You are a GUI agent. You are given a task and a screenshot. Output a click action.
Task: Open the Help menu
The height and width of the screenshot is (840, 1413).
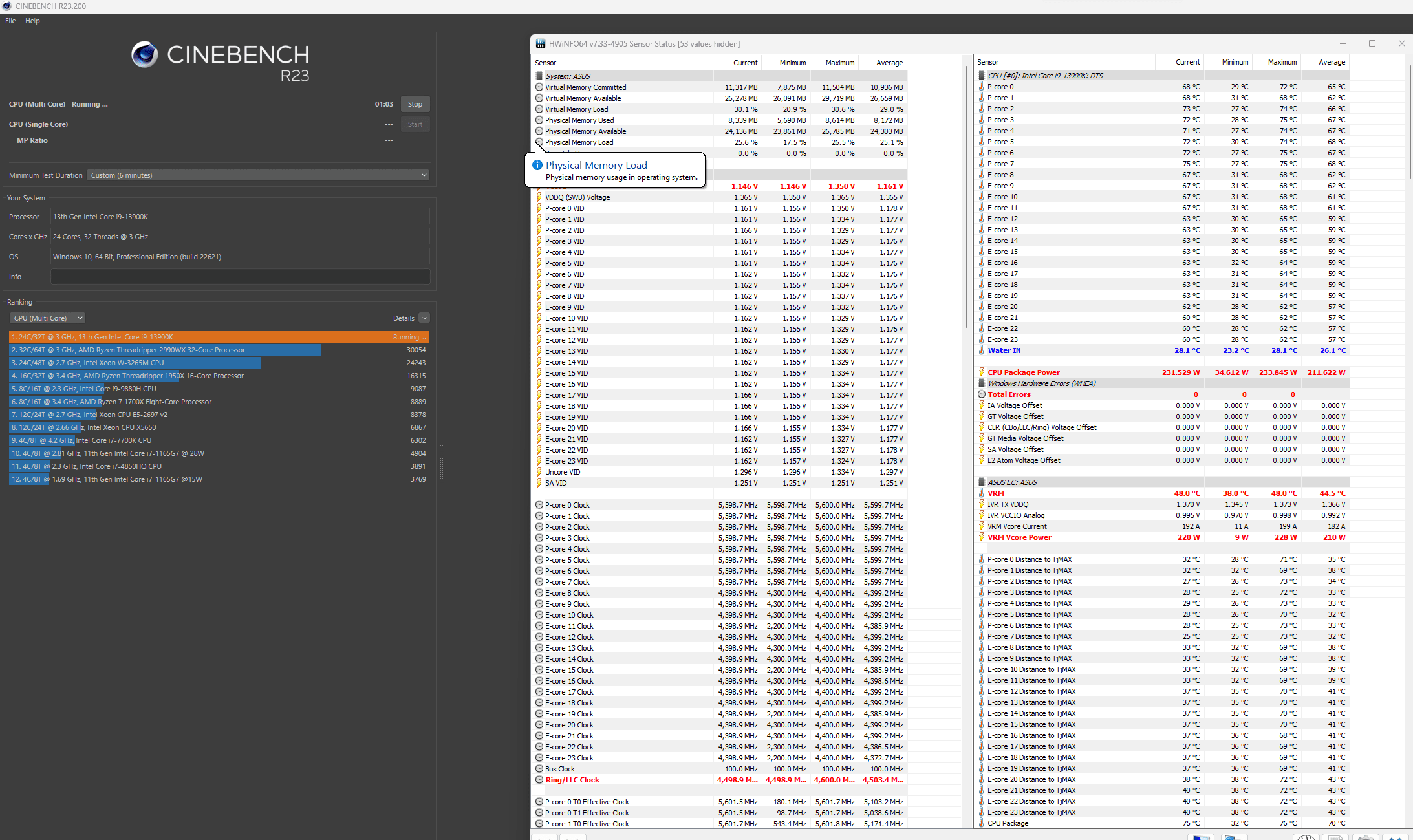pyautogui.click(x=32, y=21)
